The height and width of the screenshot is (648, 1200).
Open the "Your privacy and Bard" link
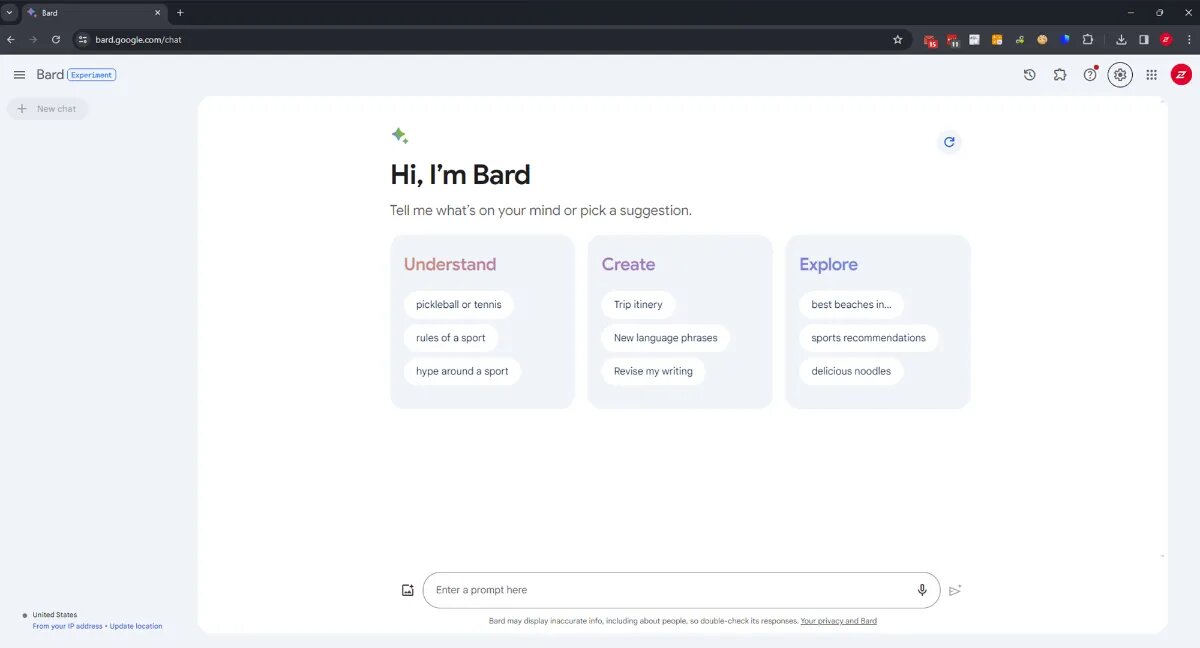point(838,621)
